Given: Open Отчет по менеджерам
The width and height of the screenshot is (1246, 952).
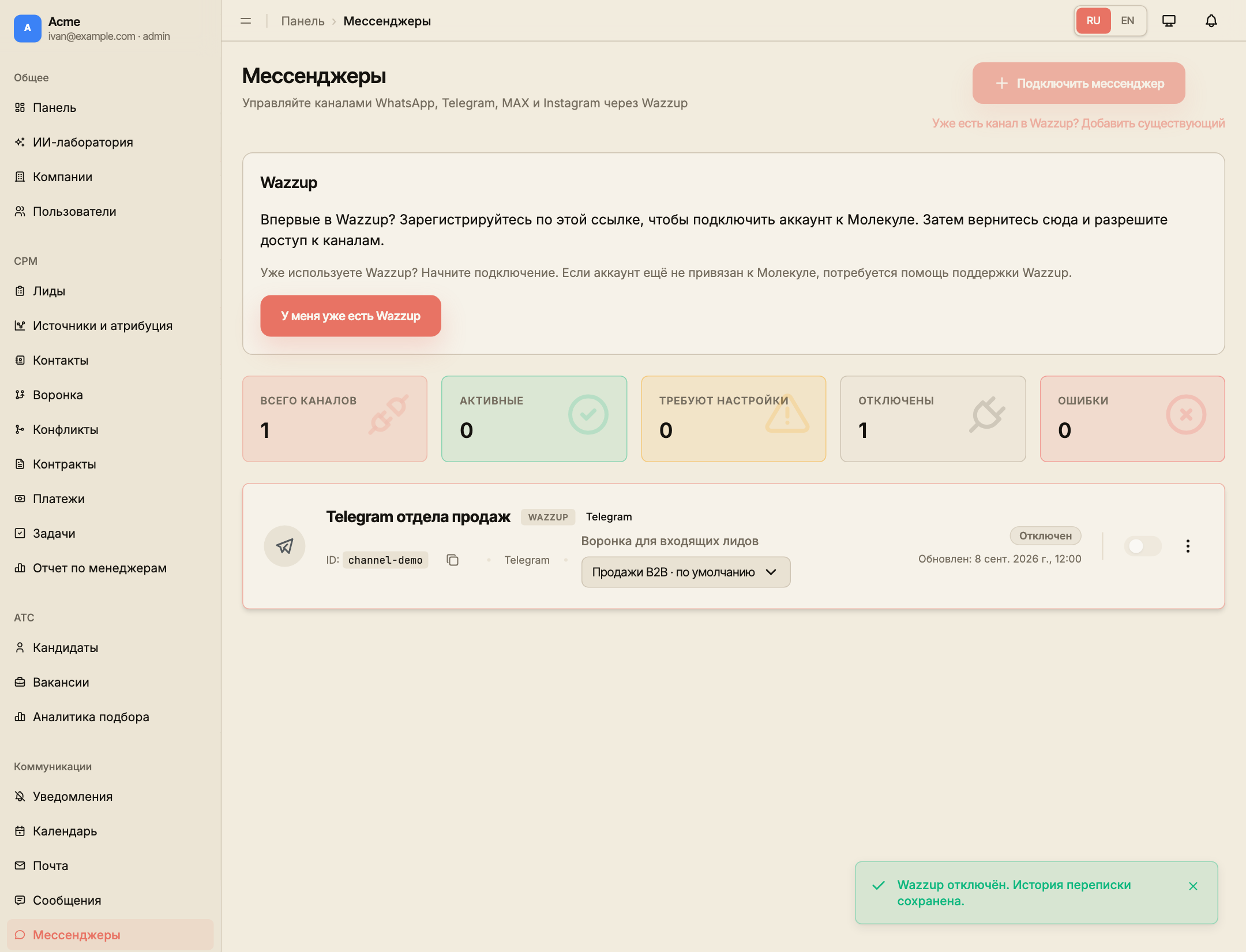Looking at the screenshot, I should pyautogui.click(x=110, y=568).
